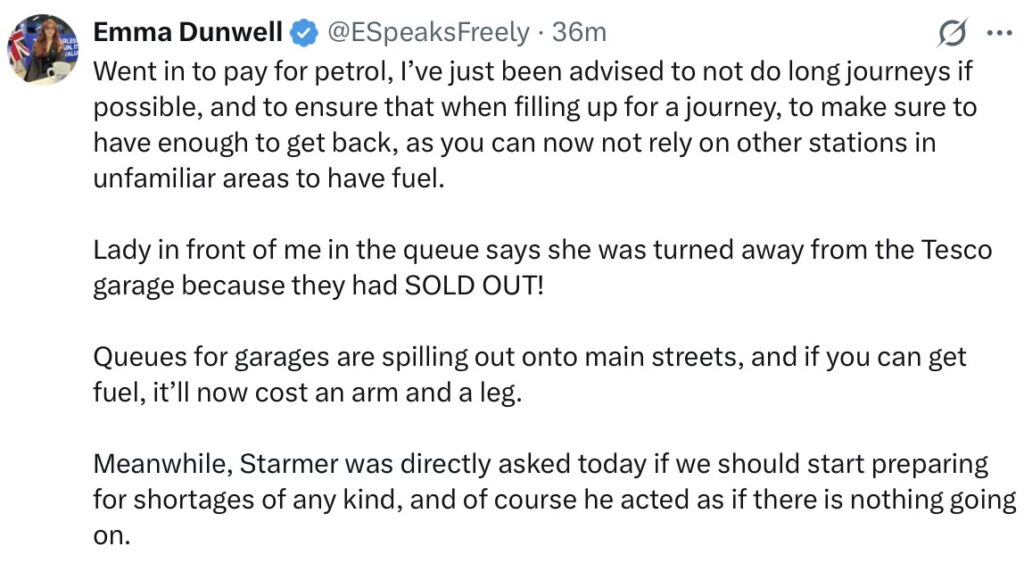Open the @ESpeaksFreely handle link
Image resolution: width=1024 pixels, height=563 pixels.
428,33
